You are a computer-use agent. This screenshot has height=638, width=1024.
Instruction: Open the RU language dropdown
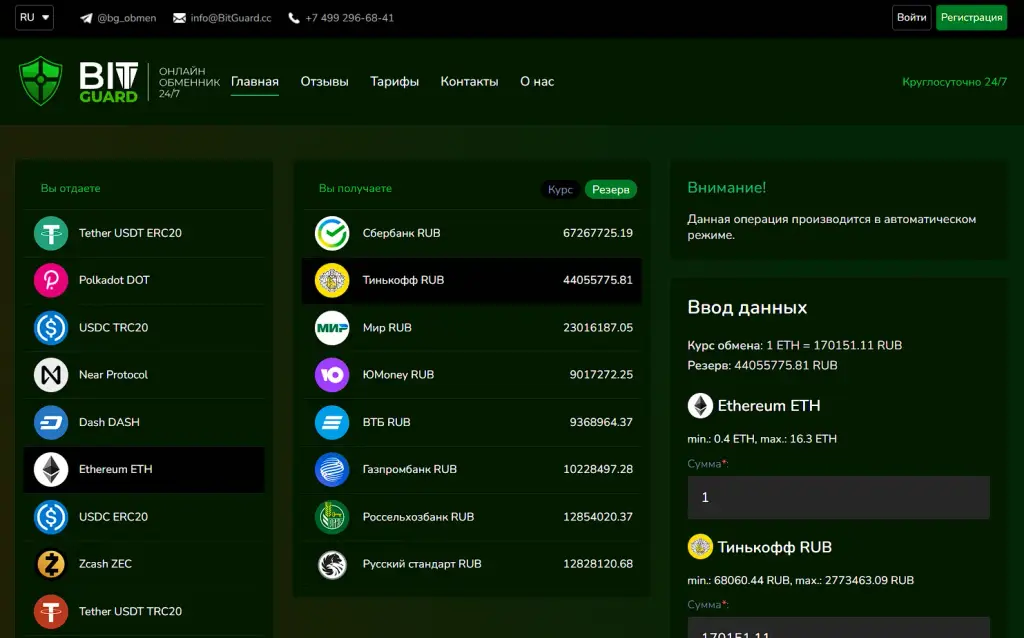35,18
